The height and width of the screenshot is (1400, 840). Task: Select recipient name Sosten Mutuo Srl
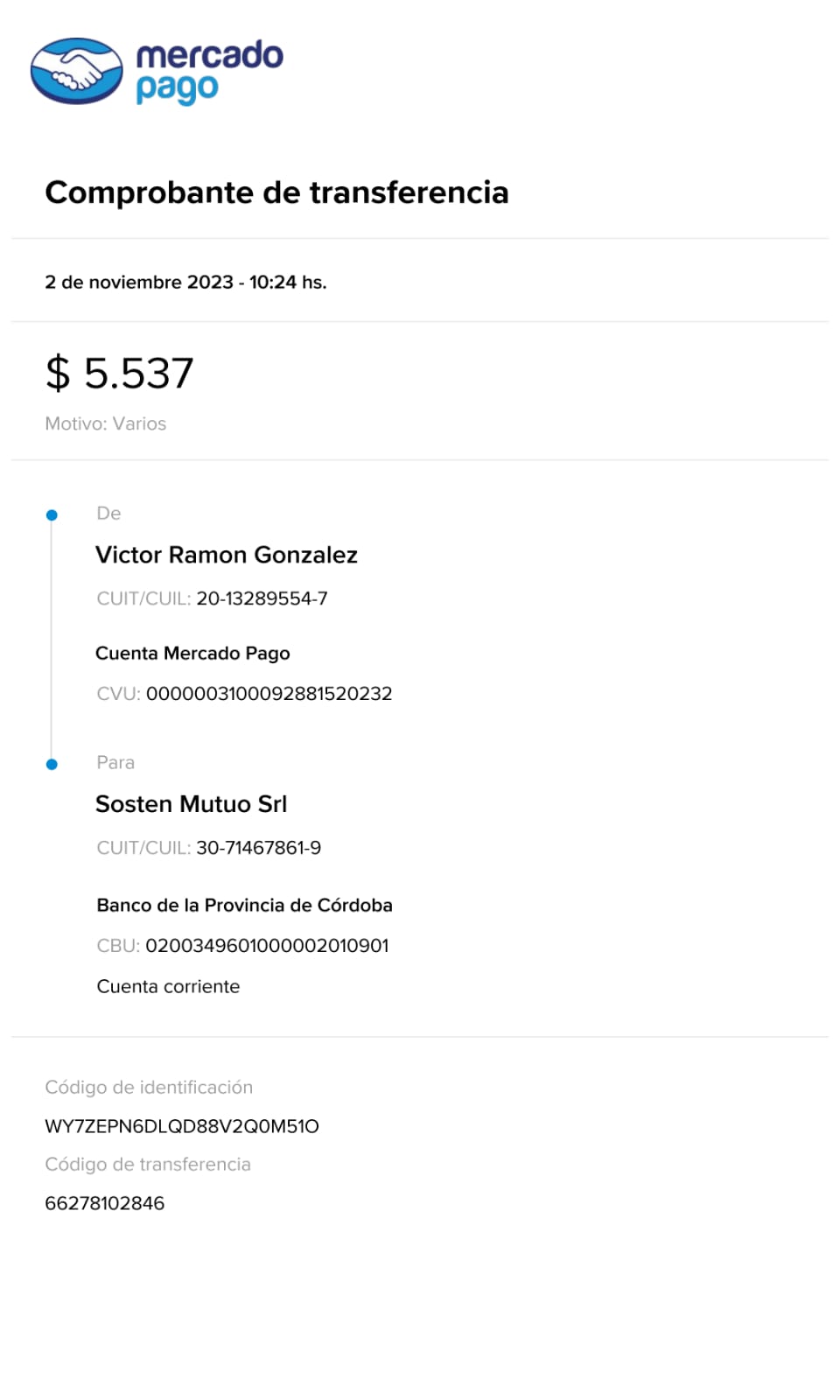(191, 804)
